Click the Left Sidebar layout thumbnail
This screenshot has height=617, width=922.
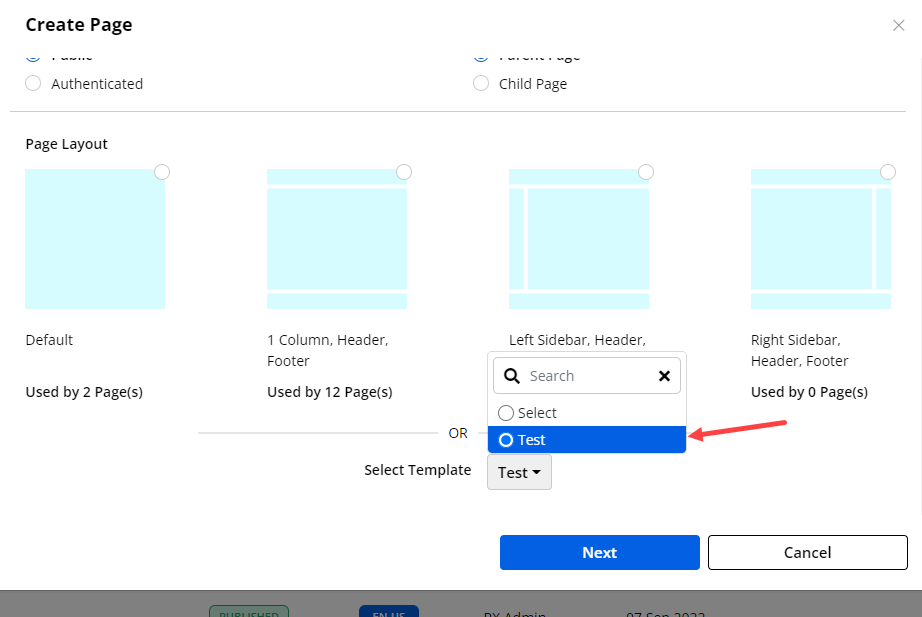click(579, 239)
